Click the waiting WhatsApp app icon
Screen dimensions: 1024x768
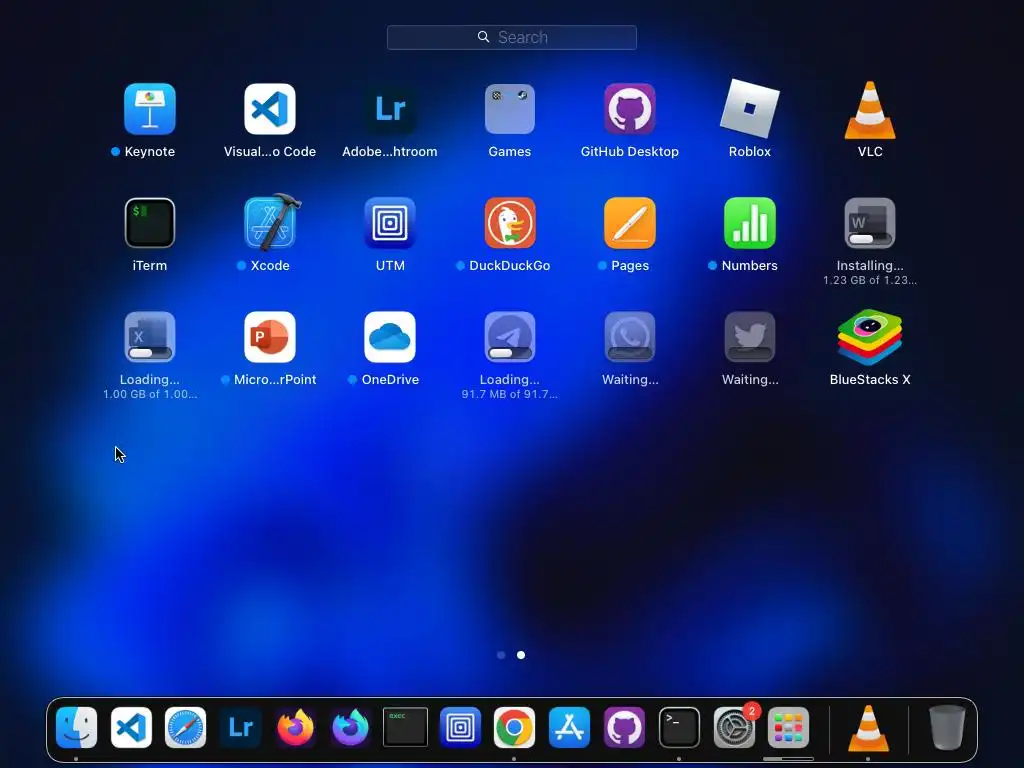630,337
